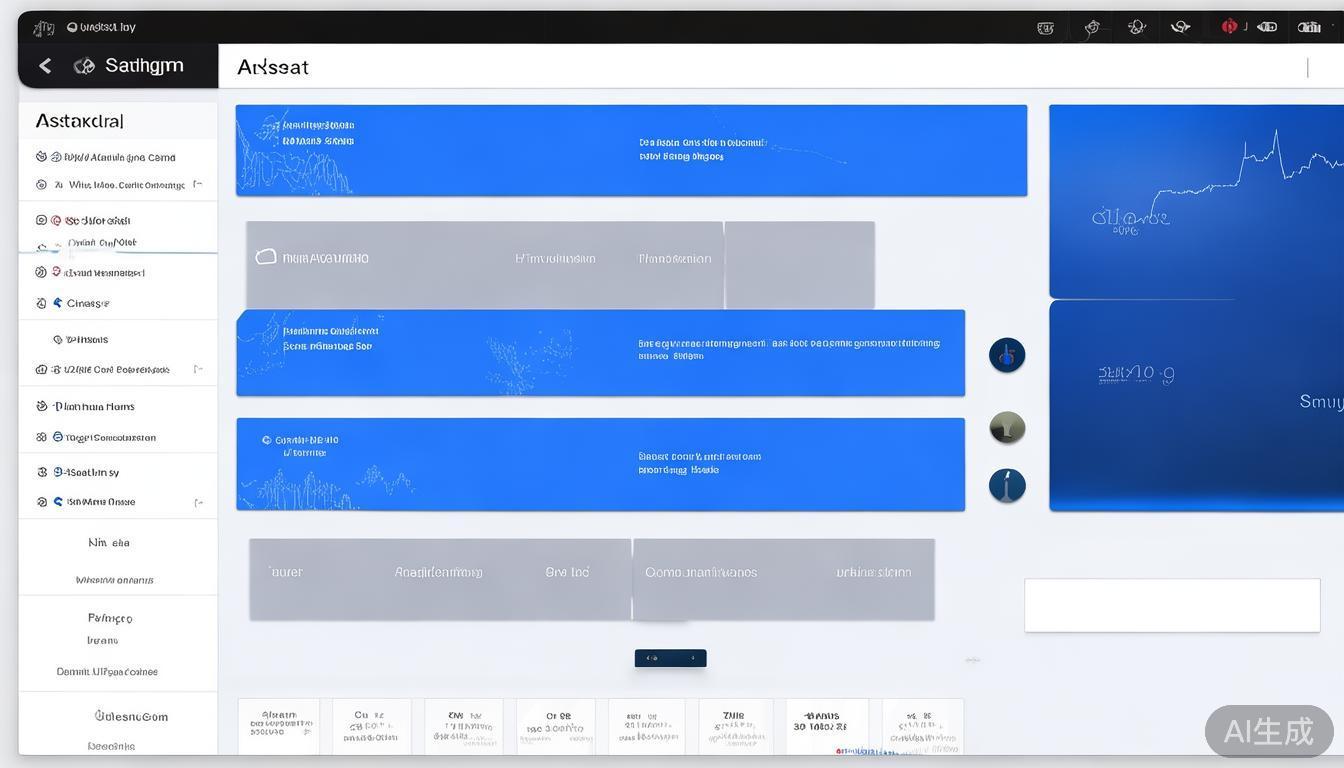Click the back arrow beside Sathgjm
Screen dimensions: 1344x768
point(45,66)
